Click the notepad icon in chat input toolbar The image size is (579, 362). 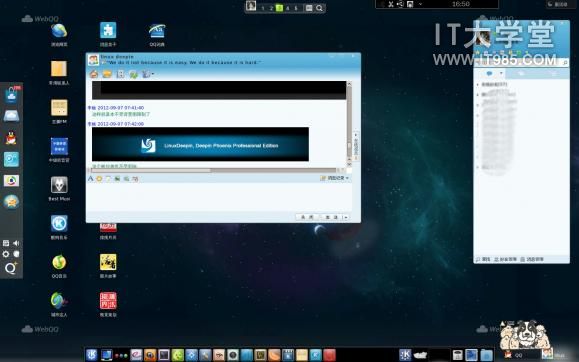[x=108, y=179]
